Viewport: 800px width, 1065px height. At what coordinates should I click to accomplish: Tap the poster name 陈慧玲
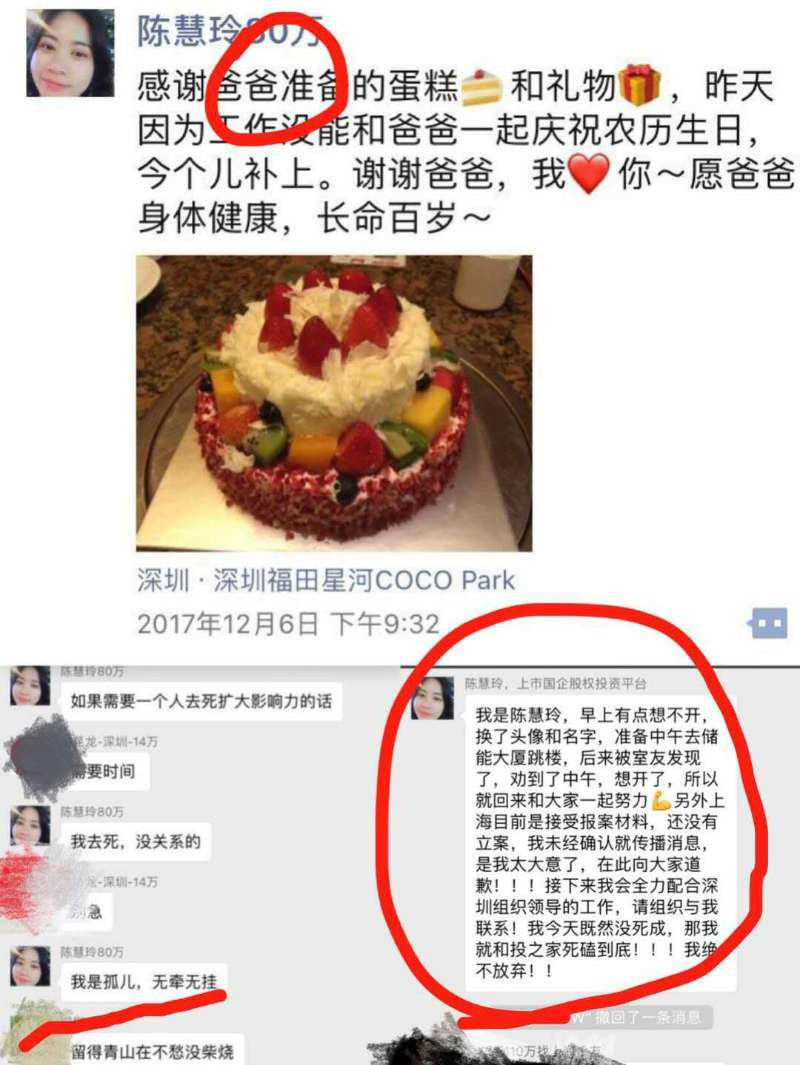(x=189, y=31)
